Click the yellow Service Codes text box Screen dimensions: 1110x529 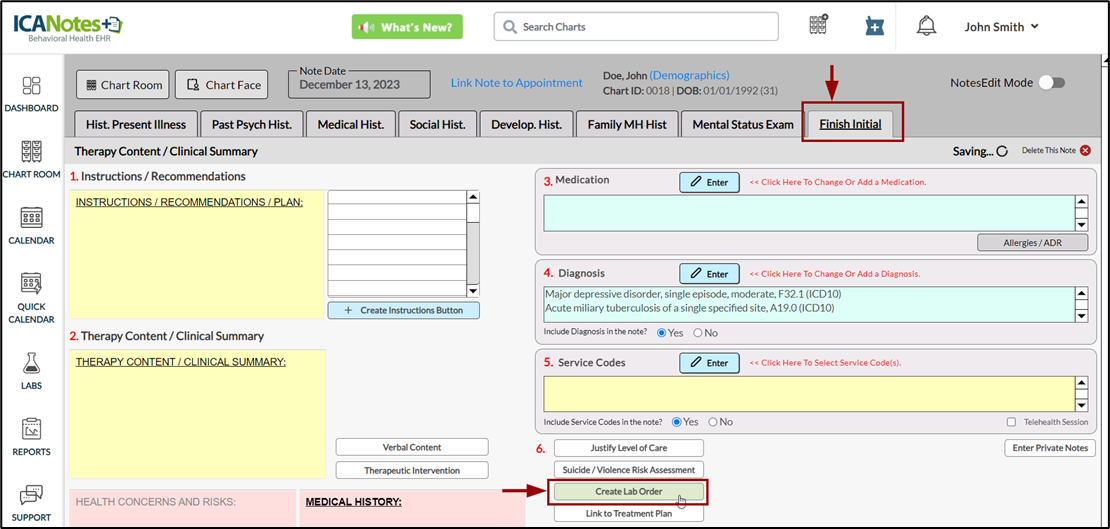pyautogui.click(x=809, y=394)
